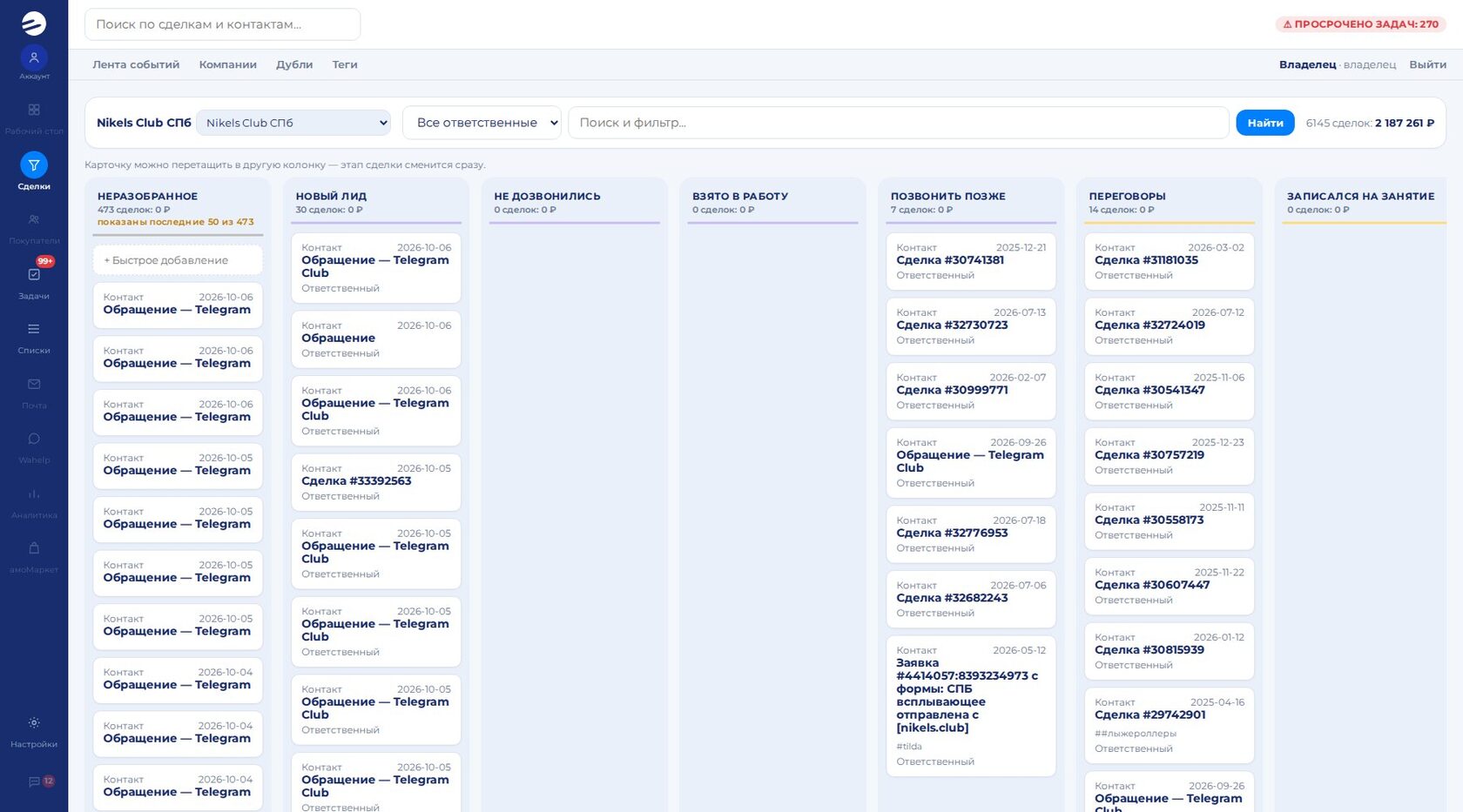Open deal Сделка #30999771 card
Image resolution: width=1463 pixels, height=812 pixels.
971,392
